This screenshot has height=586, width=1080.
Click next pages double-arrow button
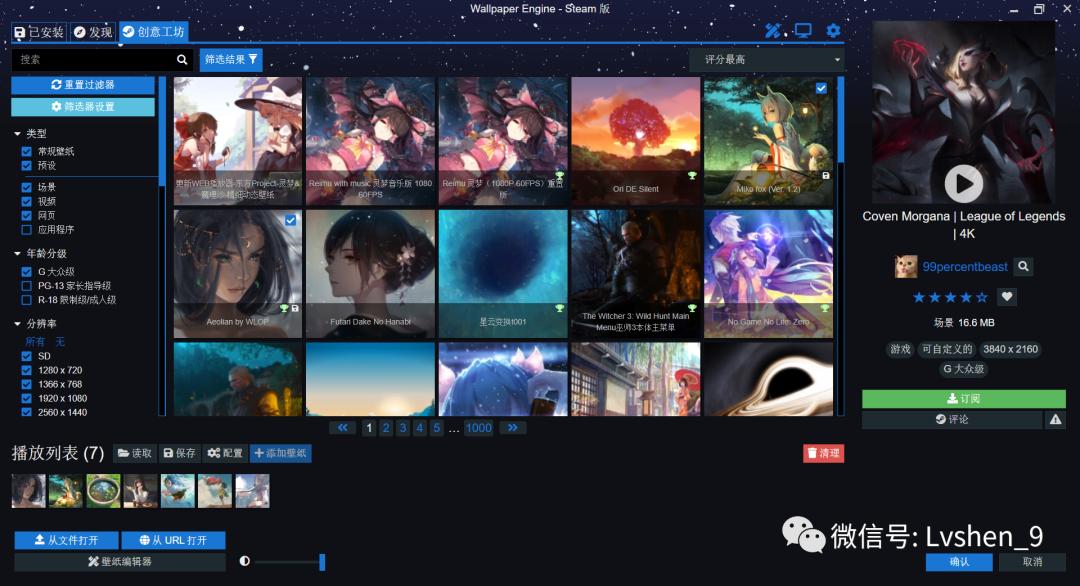pos(512,428)
